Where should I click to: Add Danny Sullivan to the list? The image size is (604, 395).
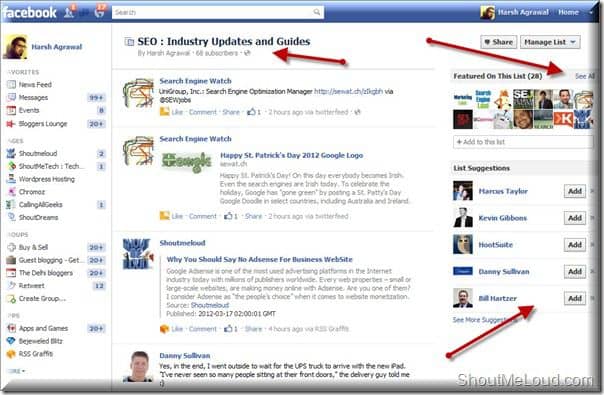pyautogui.click(x=575, y=272)
